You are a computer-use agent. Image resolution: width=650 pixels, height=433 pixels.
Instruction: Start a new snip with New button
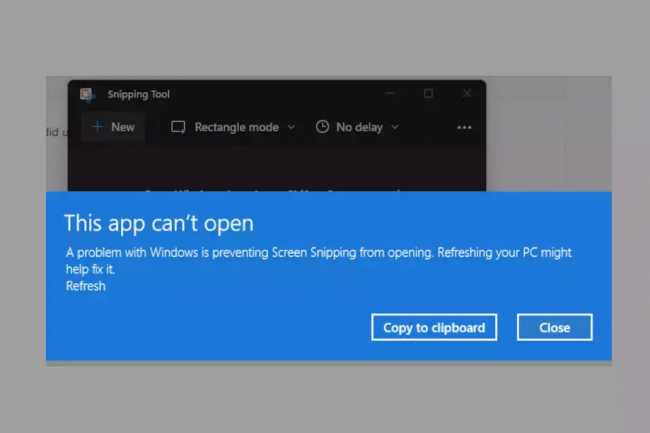113,127
